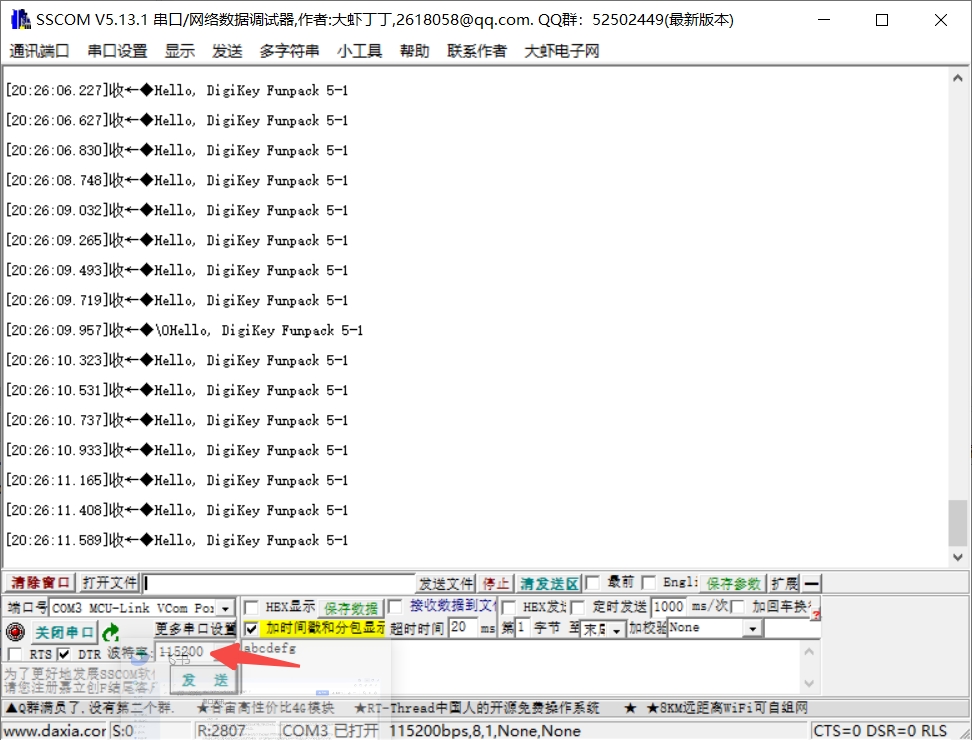This screenshot has width=972, height=740.
Task: Click the 关闭串口 button
Action: click(65, 632)
